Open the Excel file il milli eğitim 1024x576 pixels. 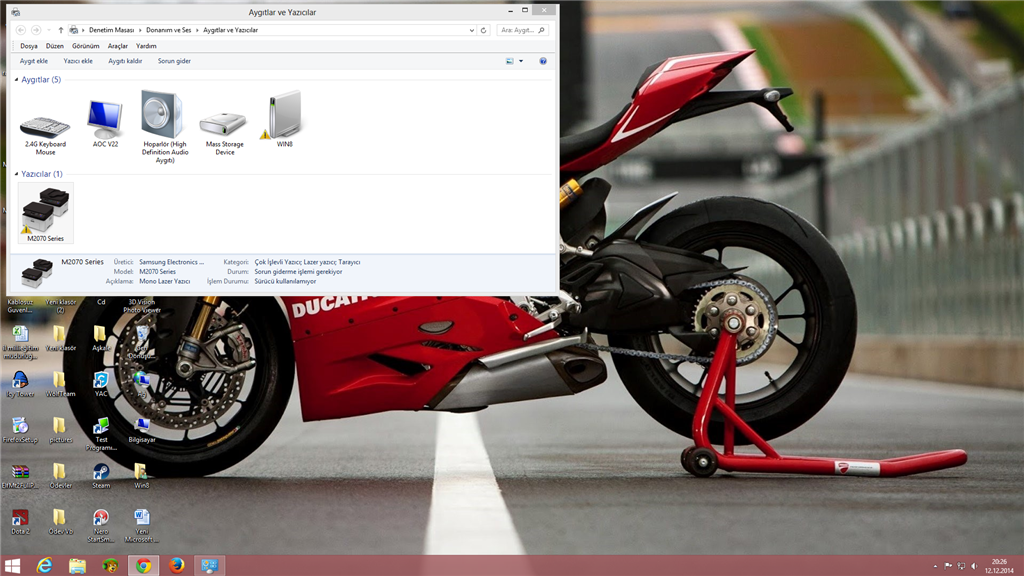[x=20, y=343]
